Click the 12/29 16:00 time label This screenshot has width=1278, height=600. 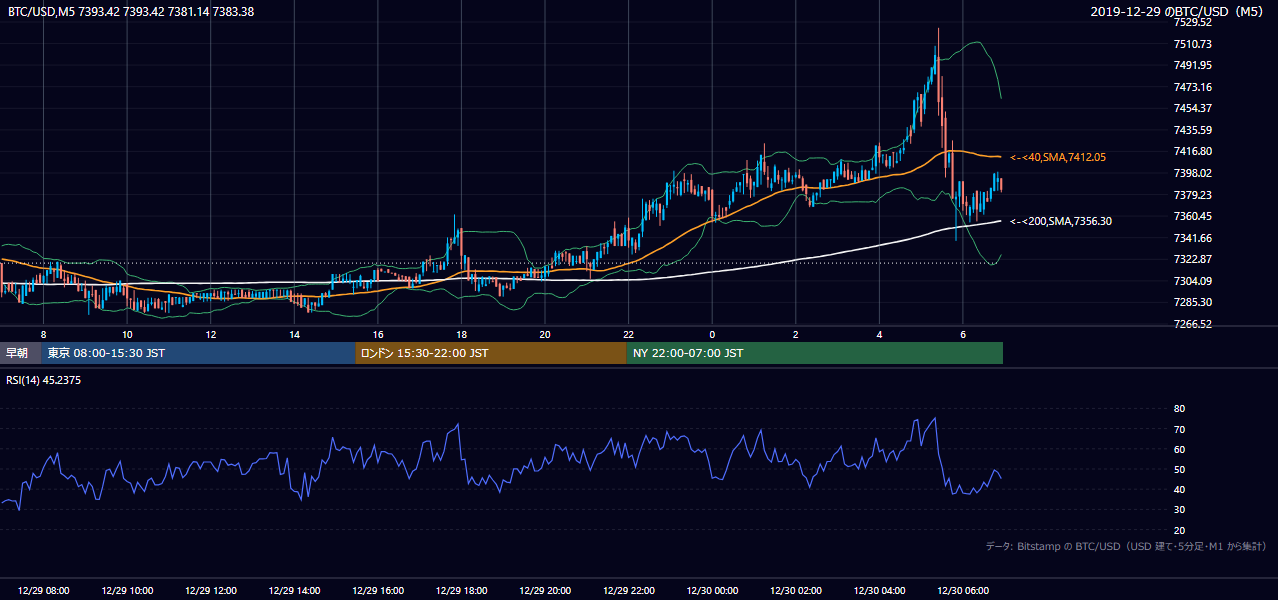[x=378, y=591]
